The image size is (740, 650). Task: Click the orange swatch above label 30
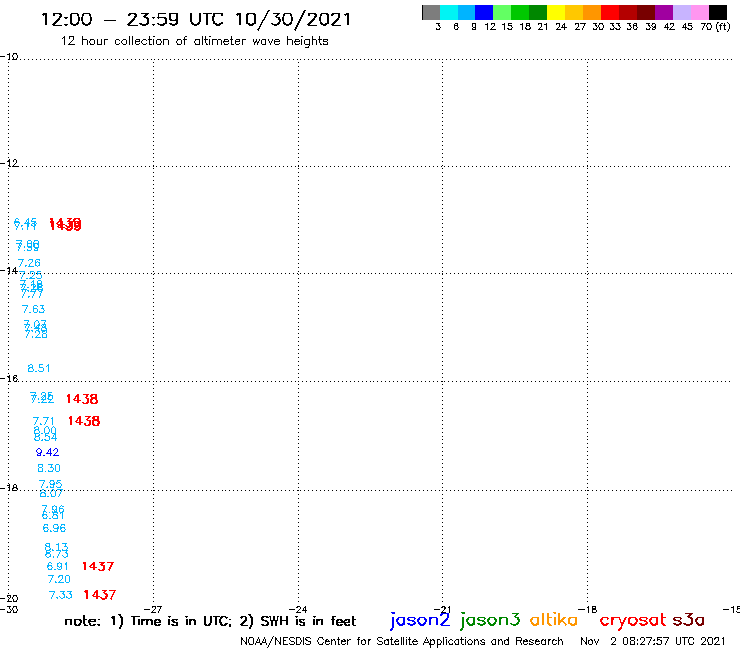[x=592, y=12]
